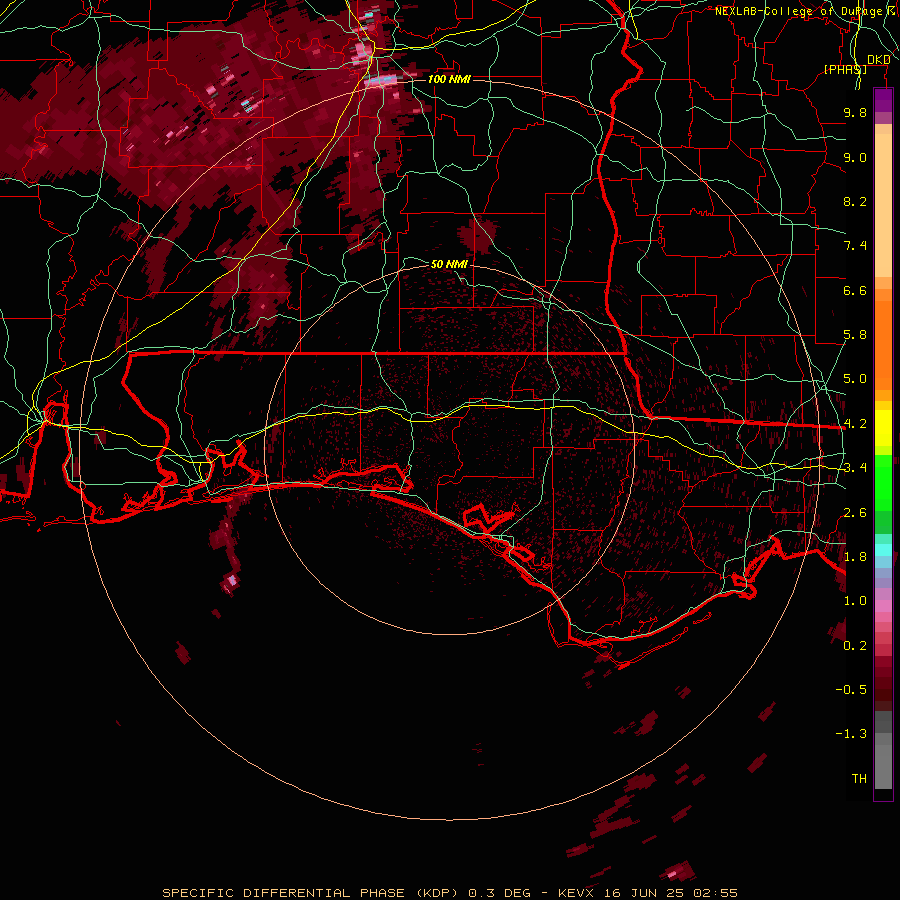Click the peach tan segment of the color bar
Viewport: 900px width, 900px height.
[883, 205]
